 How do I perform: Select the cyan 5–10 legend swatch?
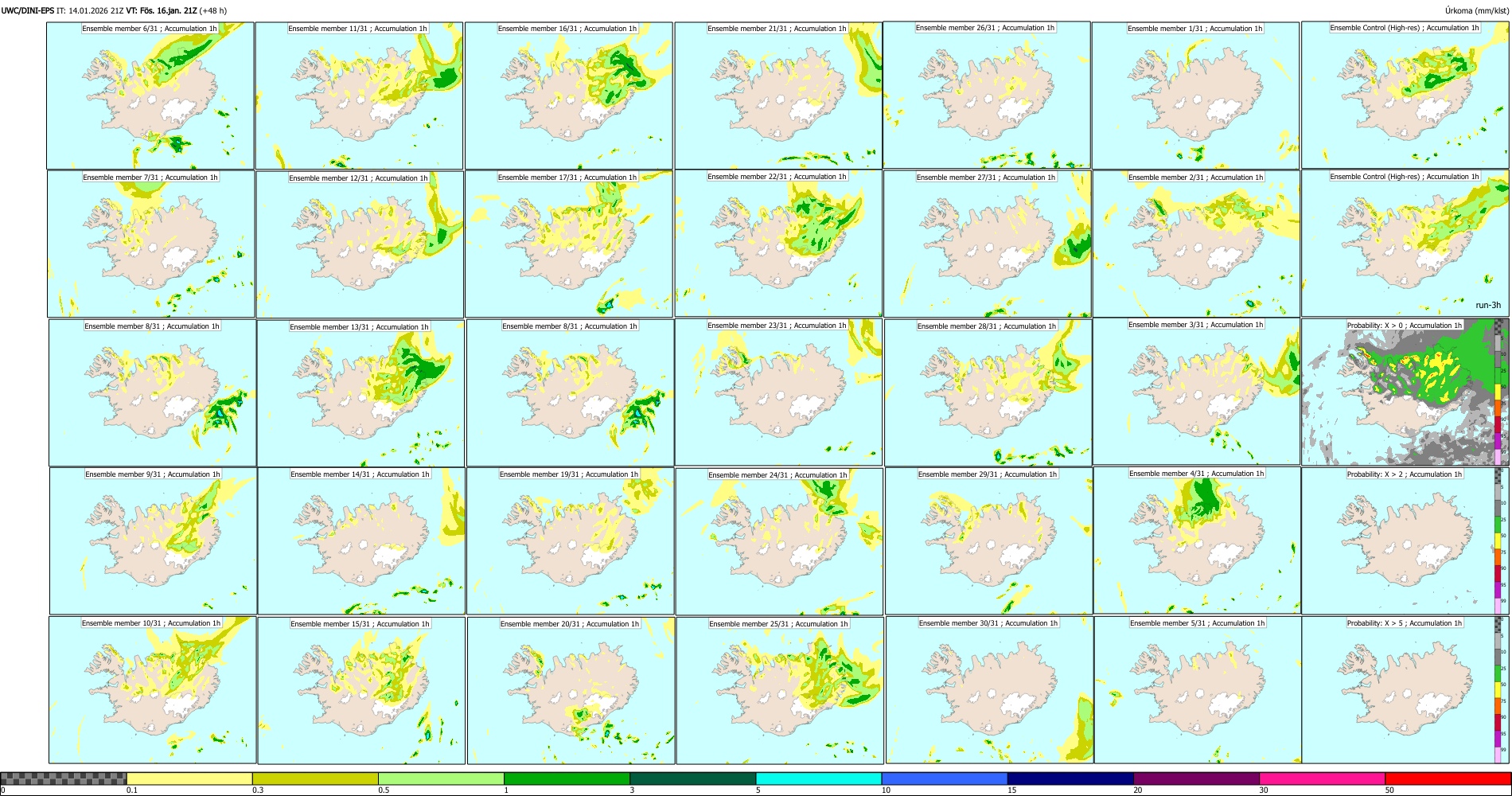click(x=819, y=778)
